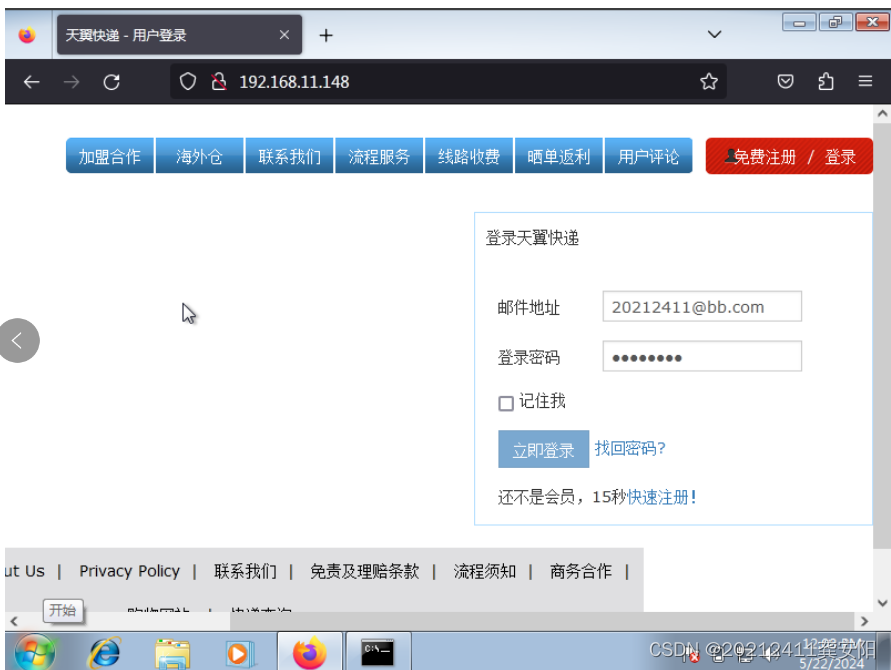Open the 免责及理赔条款 footer link

pyautogui.click(x=364, y=571)
